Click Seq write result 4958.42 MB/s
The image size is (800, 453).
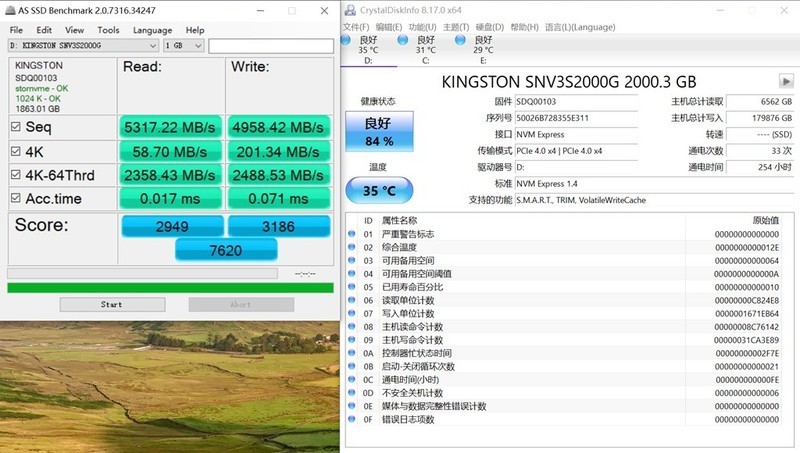pos(278,127)
